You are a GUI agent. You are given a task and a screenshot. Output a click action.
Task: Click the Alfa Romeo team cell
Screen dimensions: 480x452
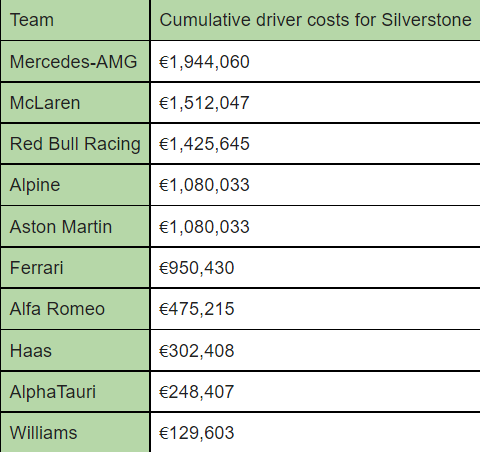75,309
